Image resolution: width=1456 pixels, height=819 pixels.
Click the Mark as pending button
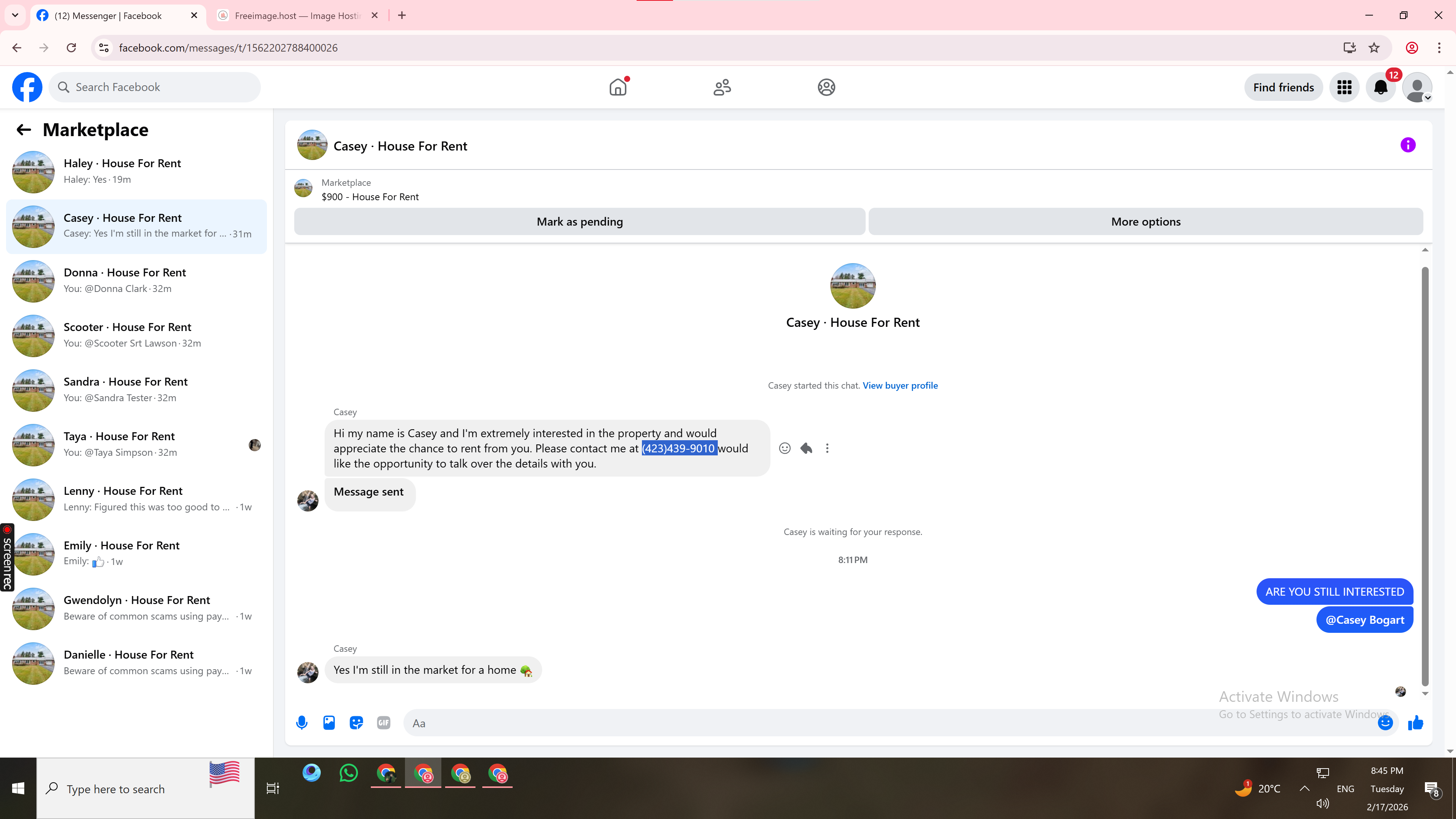pyautogui.click(x=579, y=221)
